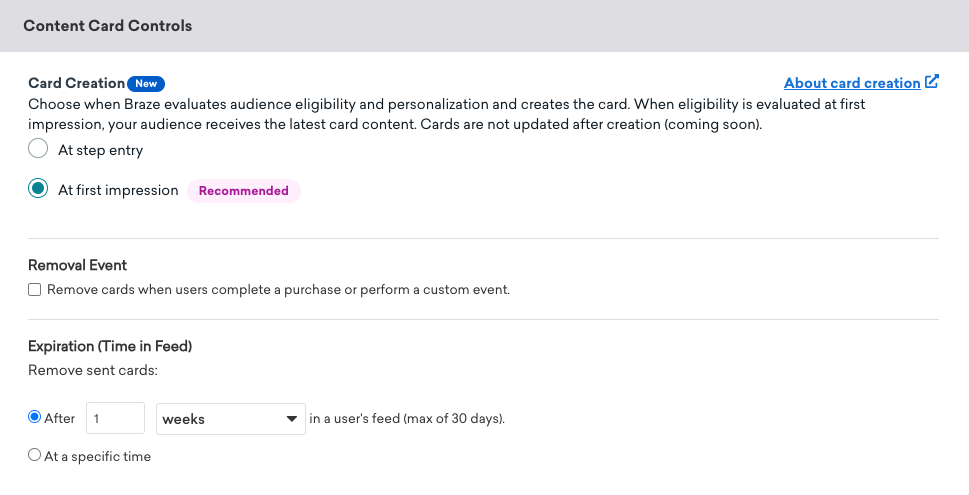The image size is (969, 495).
Task: Click the Expiration (Time in Feed) heading
Action: [110, 346]
